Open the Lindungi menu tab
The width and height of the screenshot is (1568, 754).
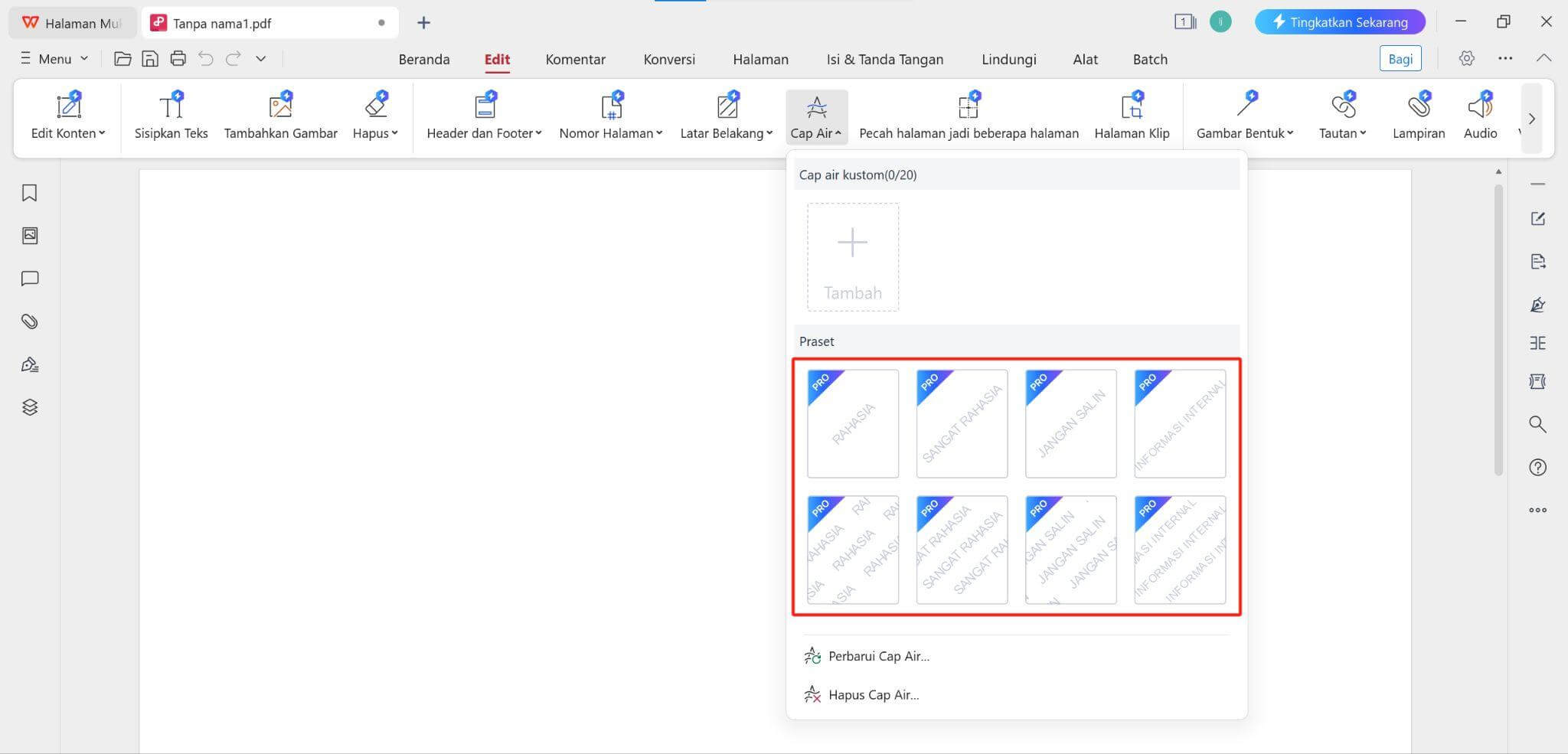coord(1008,59)
